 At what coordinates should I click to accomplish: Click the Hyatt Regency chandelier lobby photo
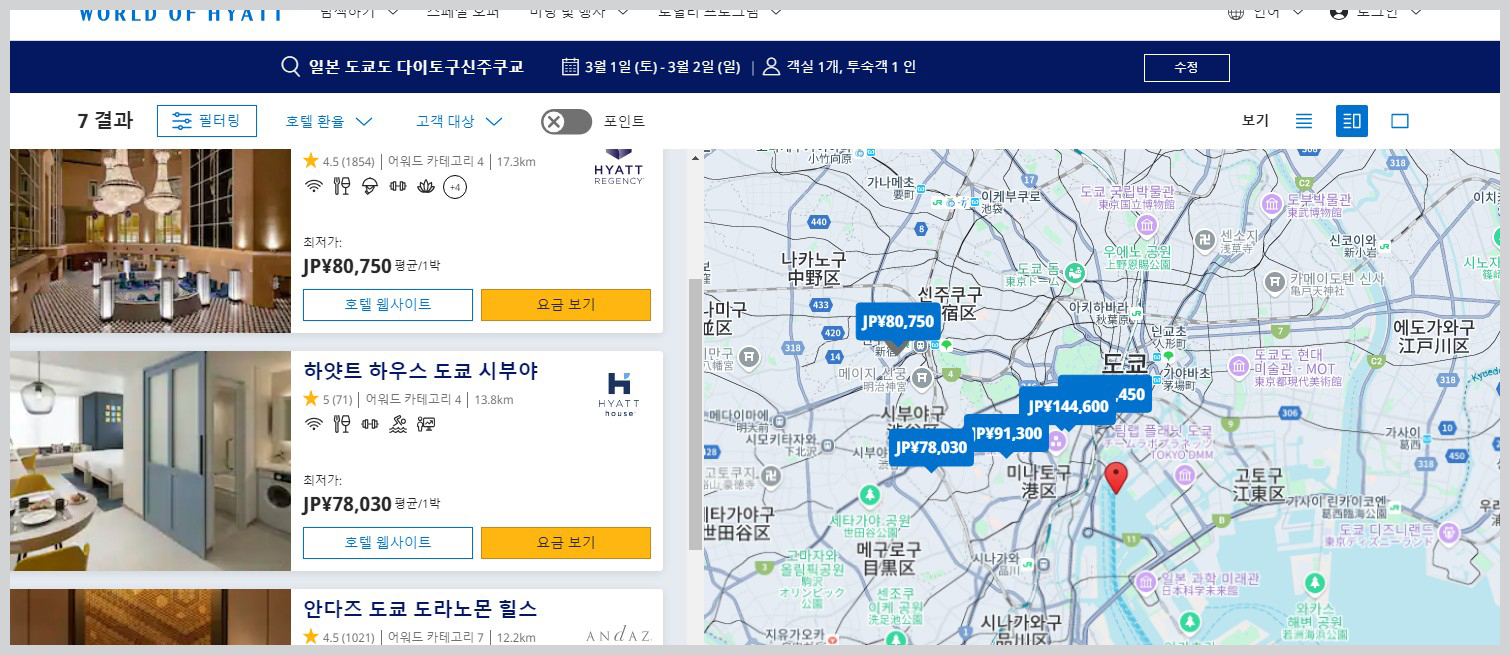pyautogui.click(x=150, y=241)
